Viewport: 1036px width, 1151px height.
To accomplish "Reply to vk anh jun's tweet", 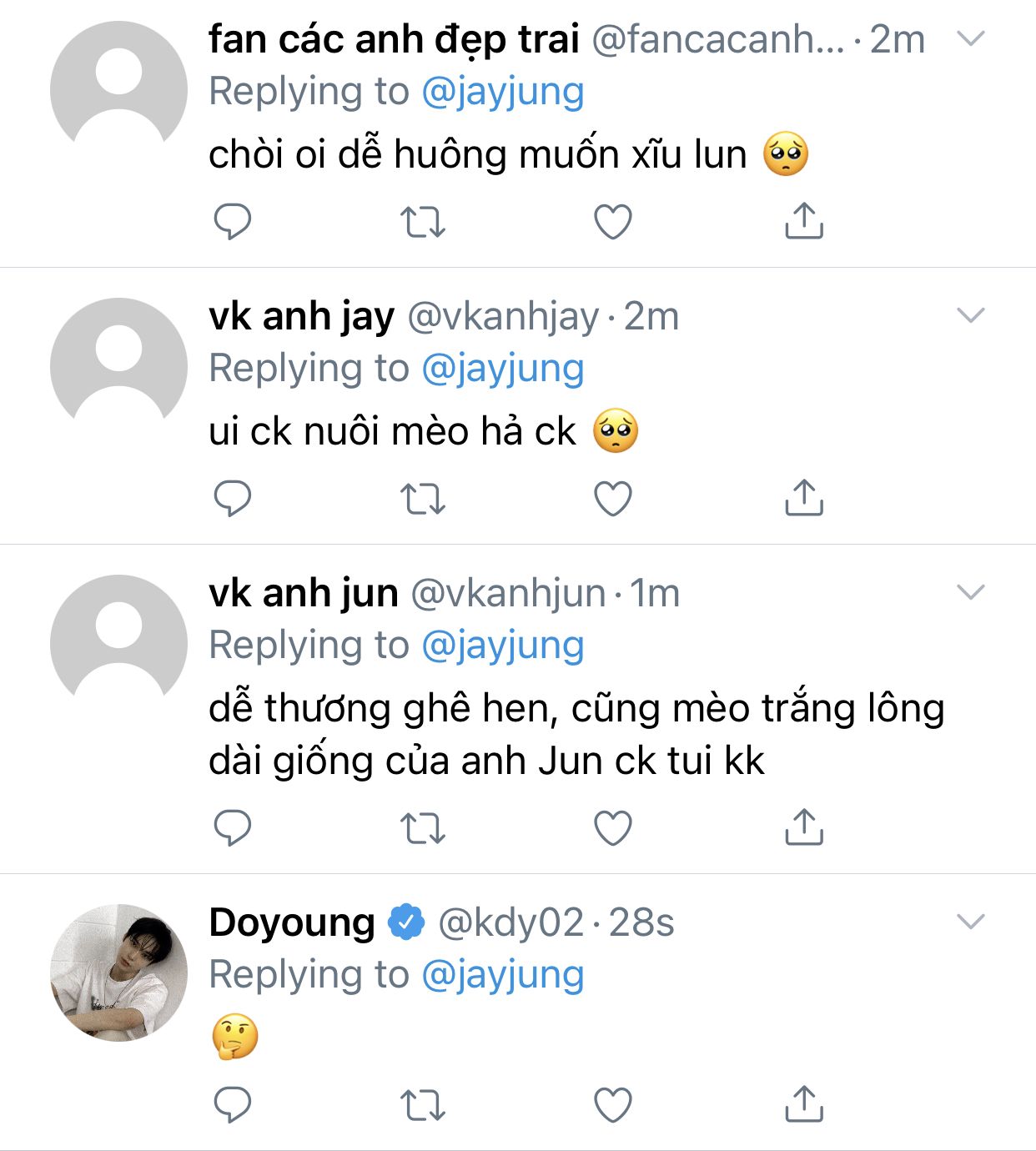I will [233, 828].
